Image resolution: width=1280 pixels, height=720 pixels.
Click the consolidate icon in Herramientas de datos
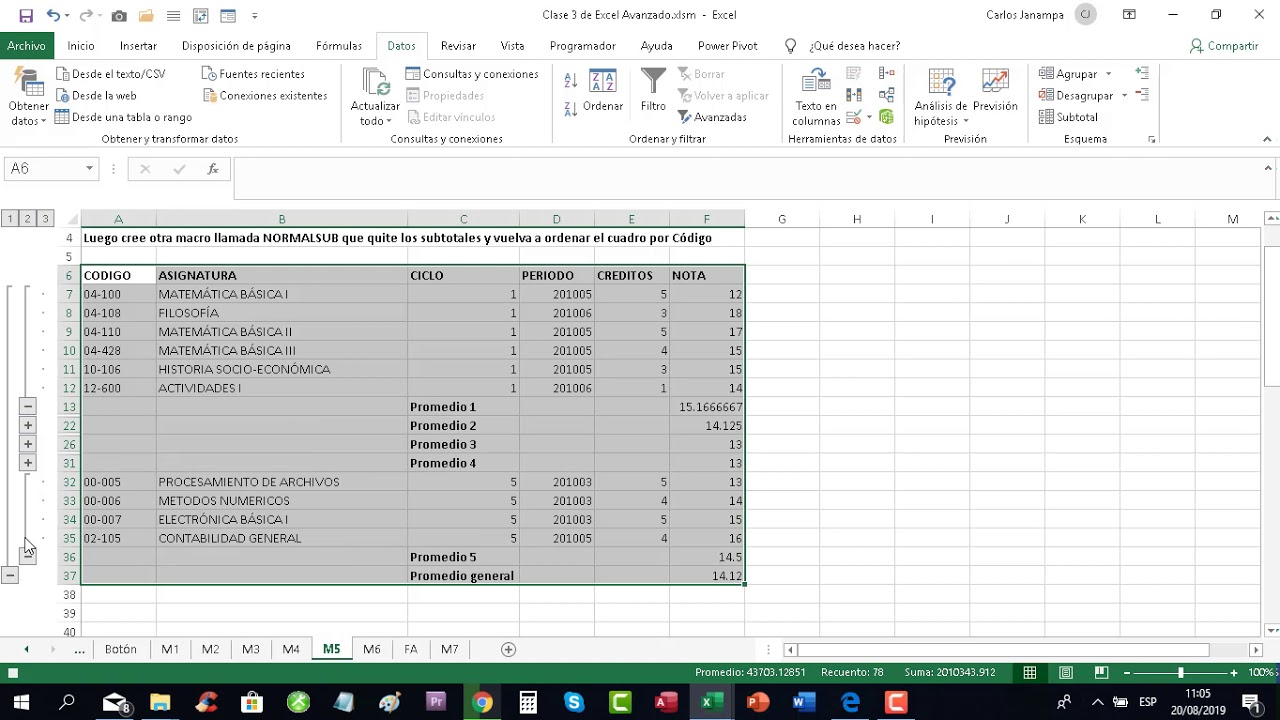point(887,73)
